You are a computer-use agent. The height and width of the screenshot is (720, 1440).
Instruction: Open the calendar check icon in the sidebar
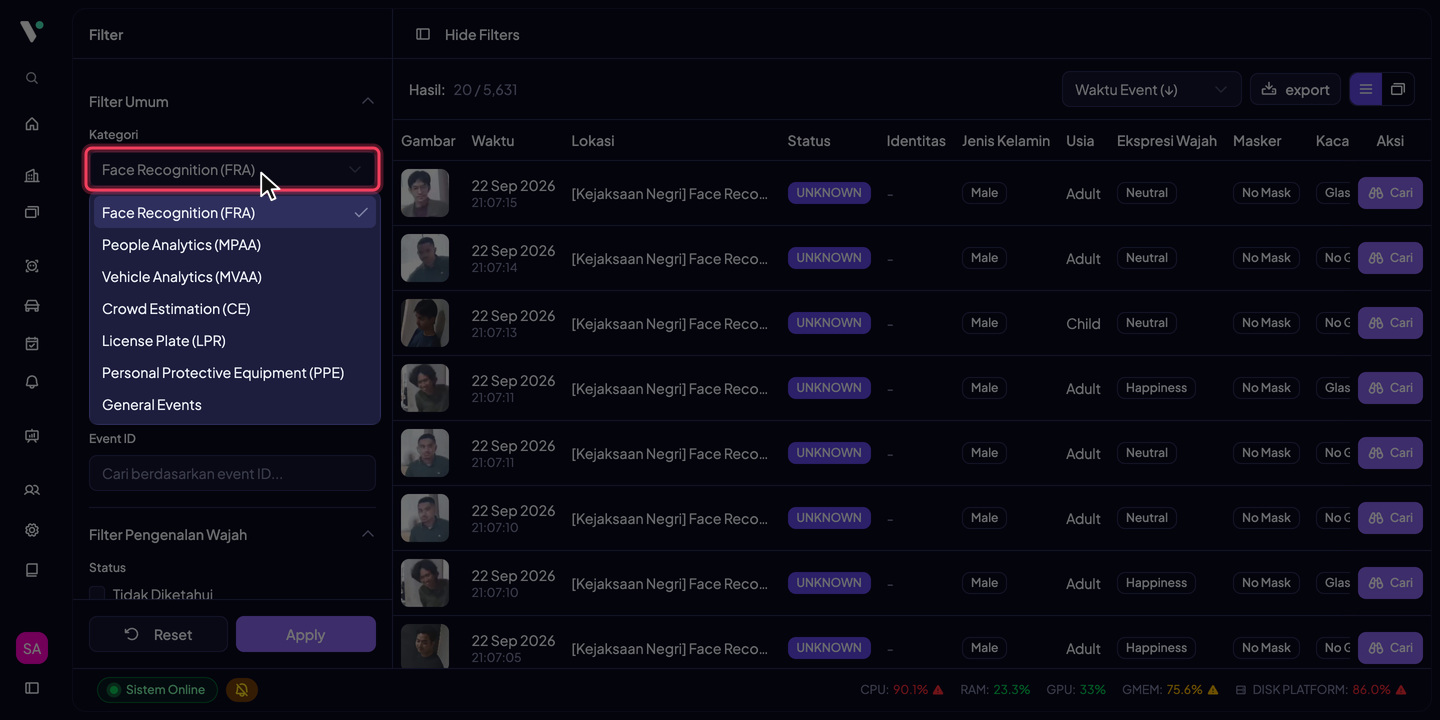point(32,344)
